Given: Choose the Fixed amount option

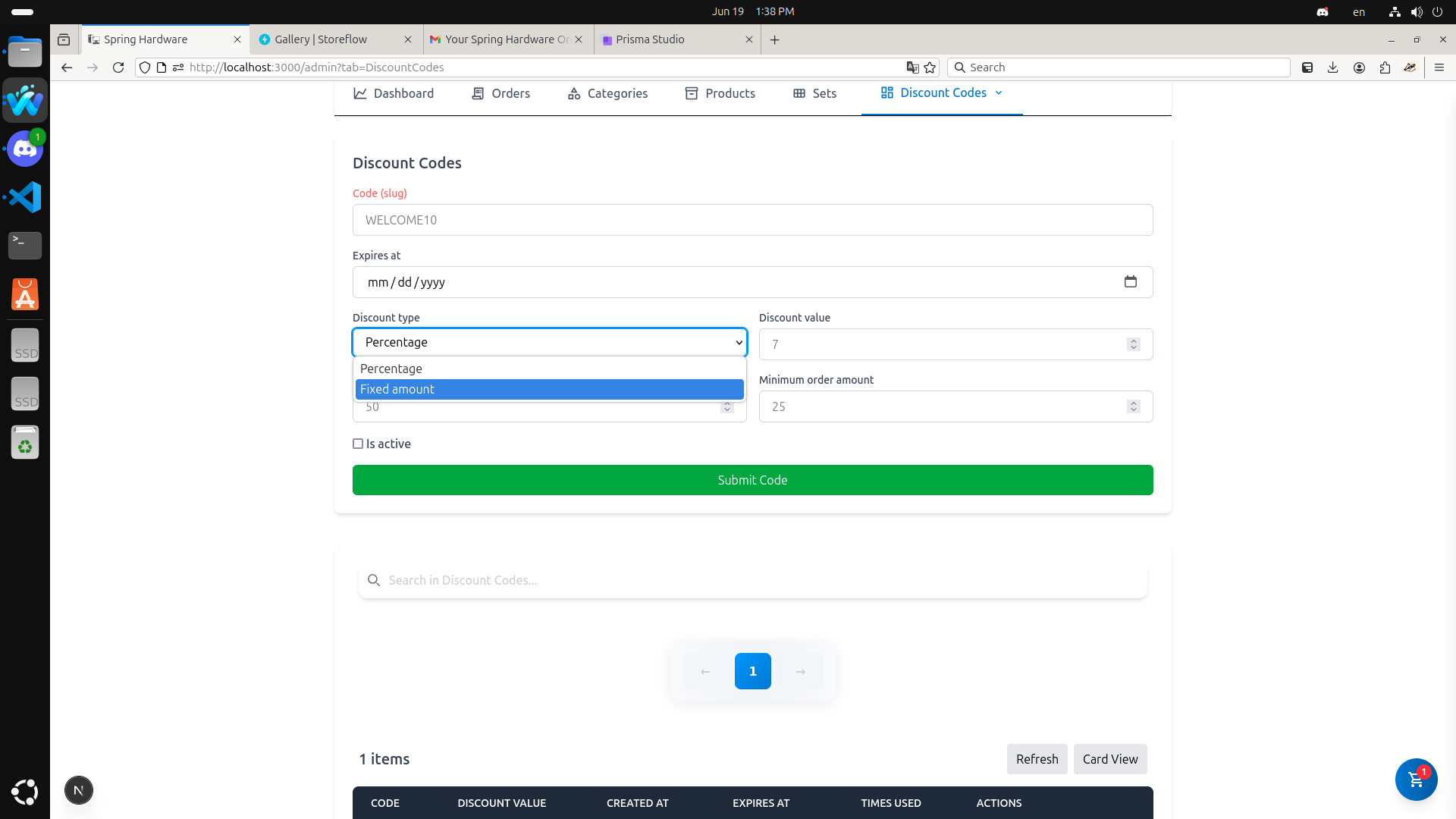Looking at the screenshot, I should 550,389.
